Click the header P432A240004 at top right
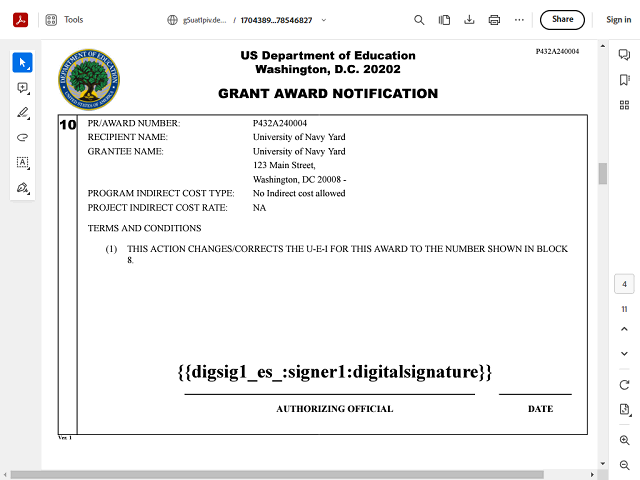Screen dimensions: 640x480 coord(557,51)
